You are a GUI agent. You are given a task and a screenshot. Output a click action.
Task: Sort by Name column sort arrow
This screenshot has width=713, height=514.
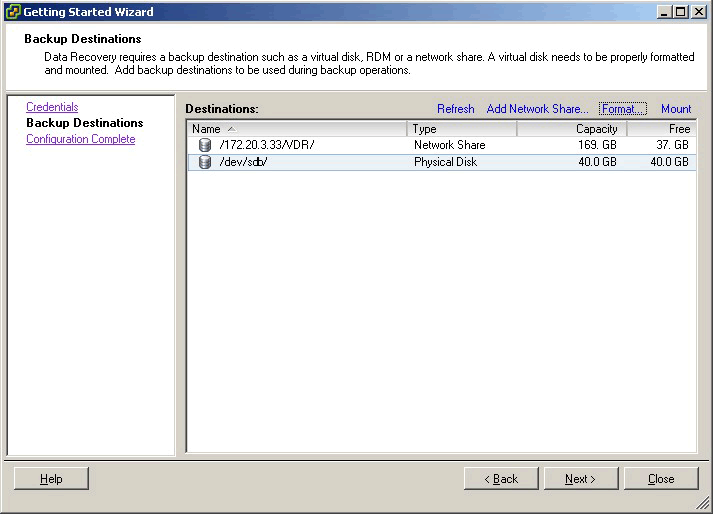coord(232,129)
